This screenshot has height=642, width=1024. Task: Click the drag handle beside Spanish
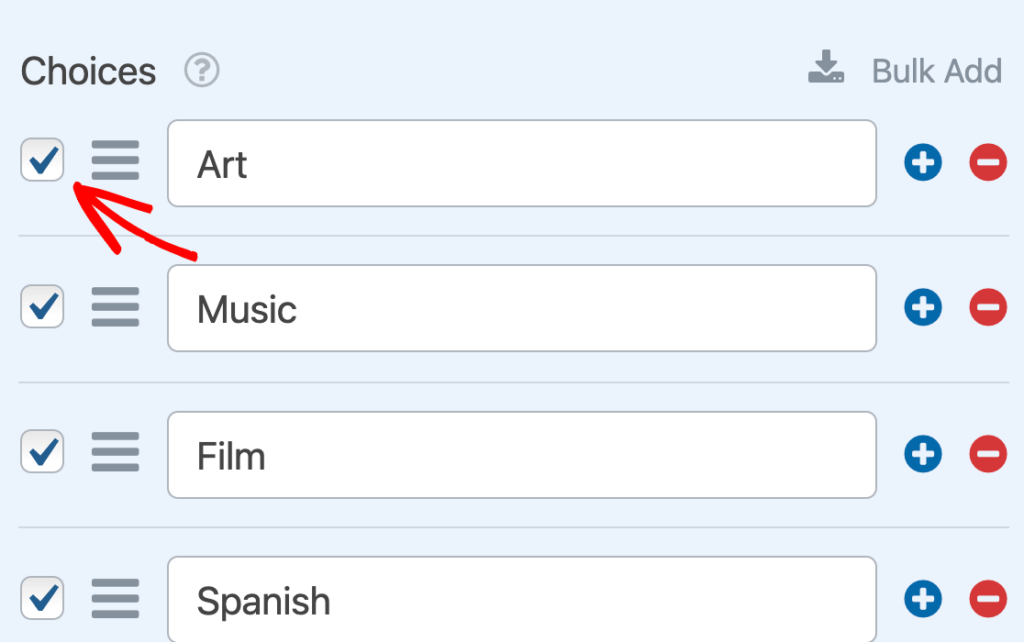tap(115, 598)
